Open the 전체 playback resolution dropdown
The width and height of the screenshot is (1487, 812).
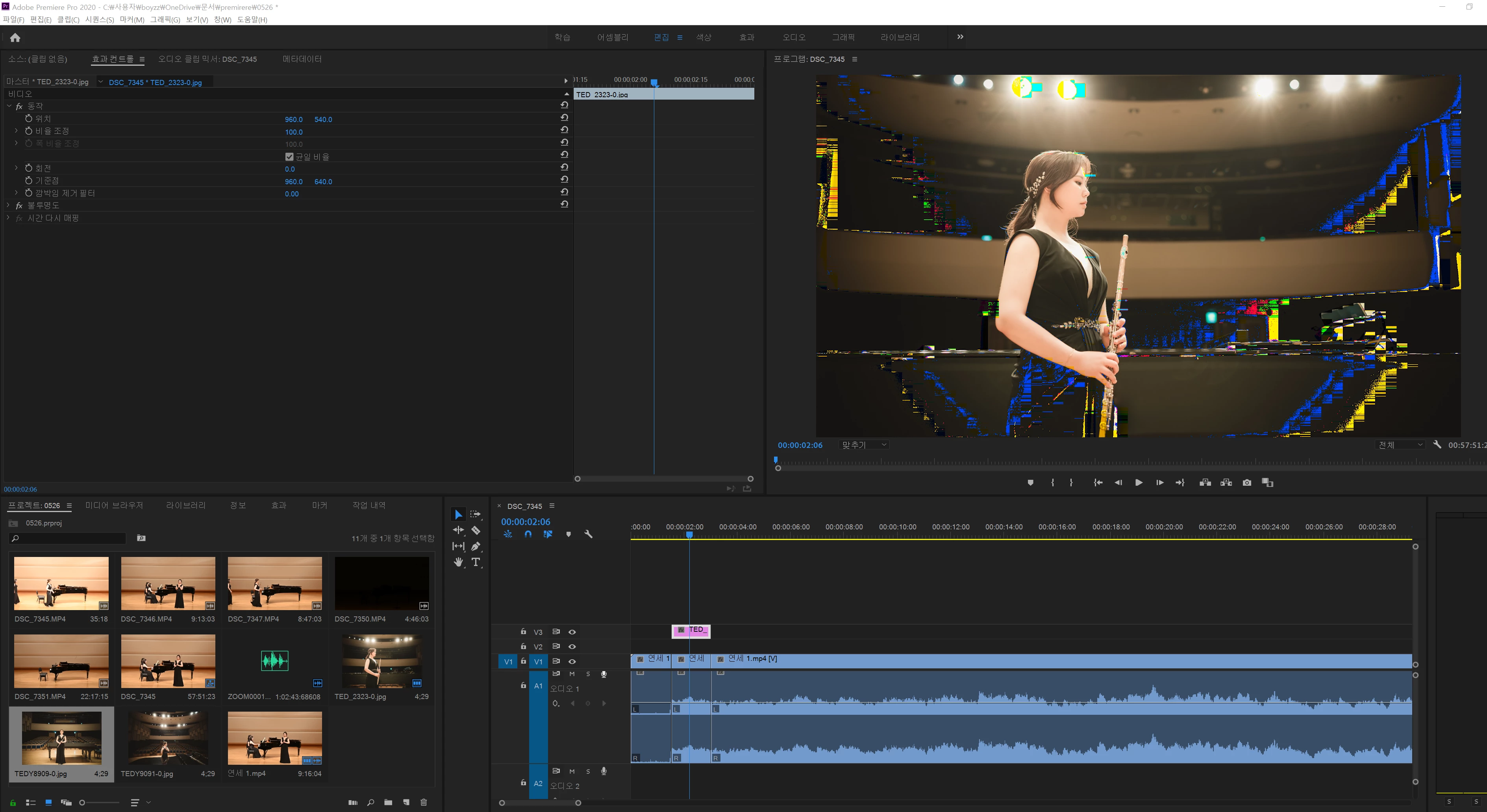point(1400,445)
